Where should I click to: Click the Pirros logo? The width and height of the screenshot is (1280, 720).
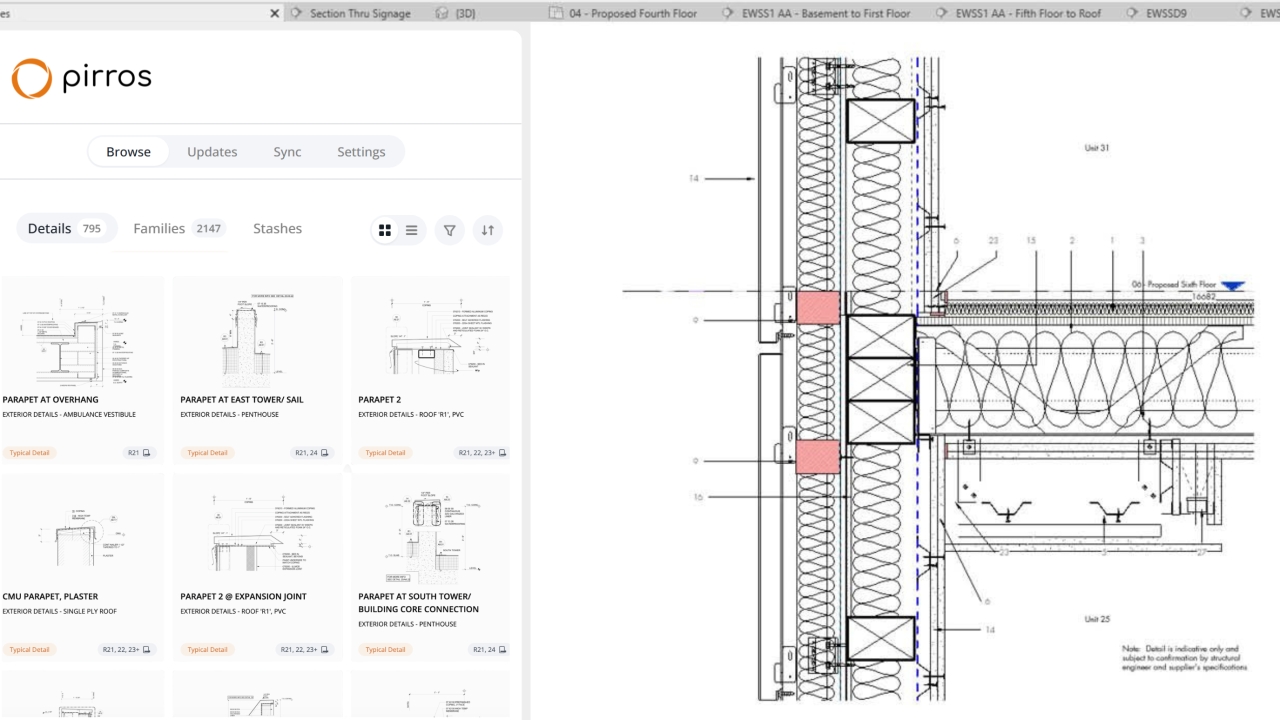(x=81, y=78)
